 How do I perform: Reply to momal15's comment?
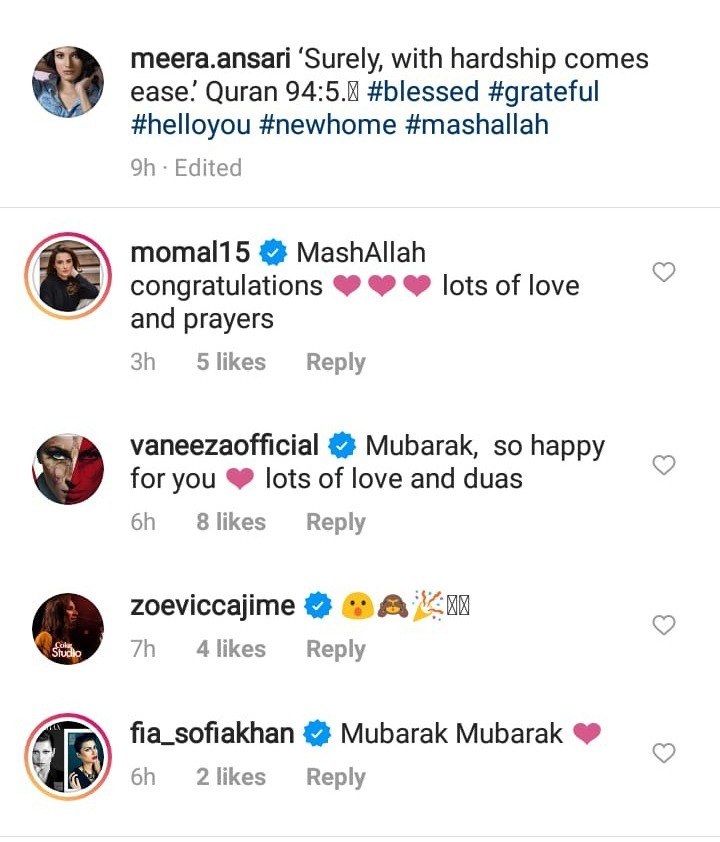click(335, 362)
